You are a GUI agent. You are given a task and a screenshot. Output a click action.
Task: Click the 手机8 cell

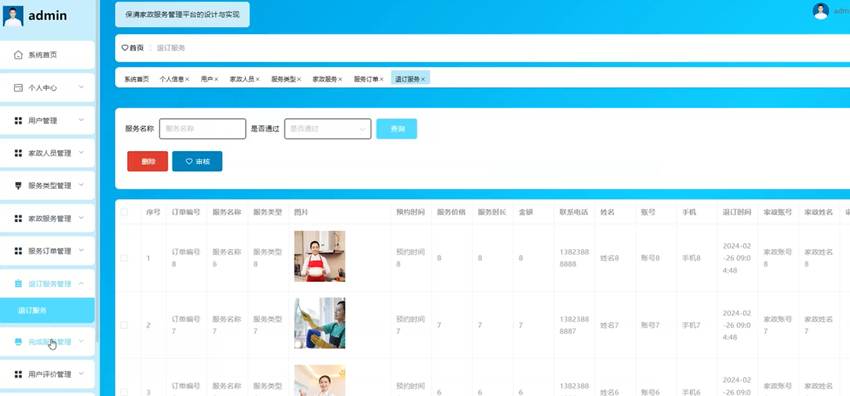[x=691, y=258]
